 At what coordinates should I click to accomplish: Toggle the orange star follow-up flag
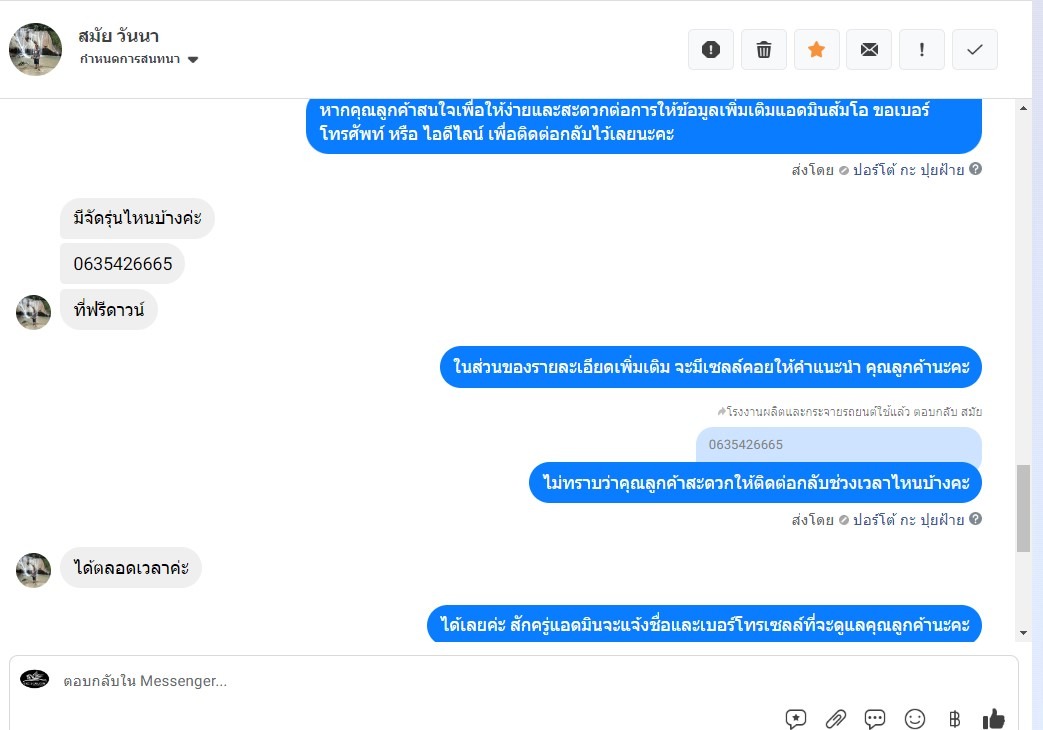pyautogui.click(x=816, y=49)
